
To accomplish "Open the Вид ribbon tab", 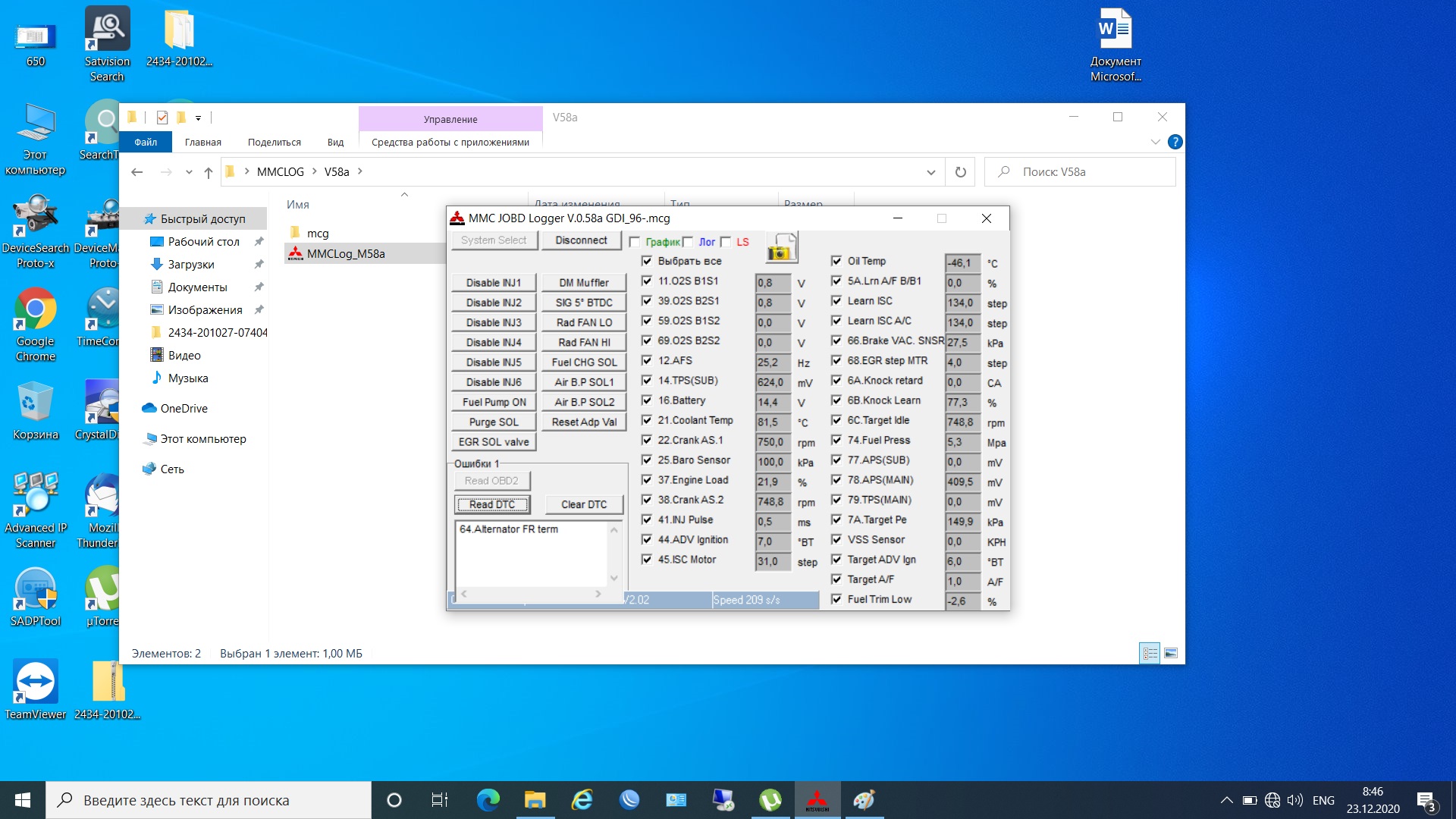I will pyautogui.click(x=336, y=142).
